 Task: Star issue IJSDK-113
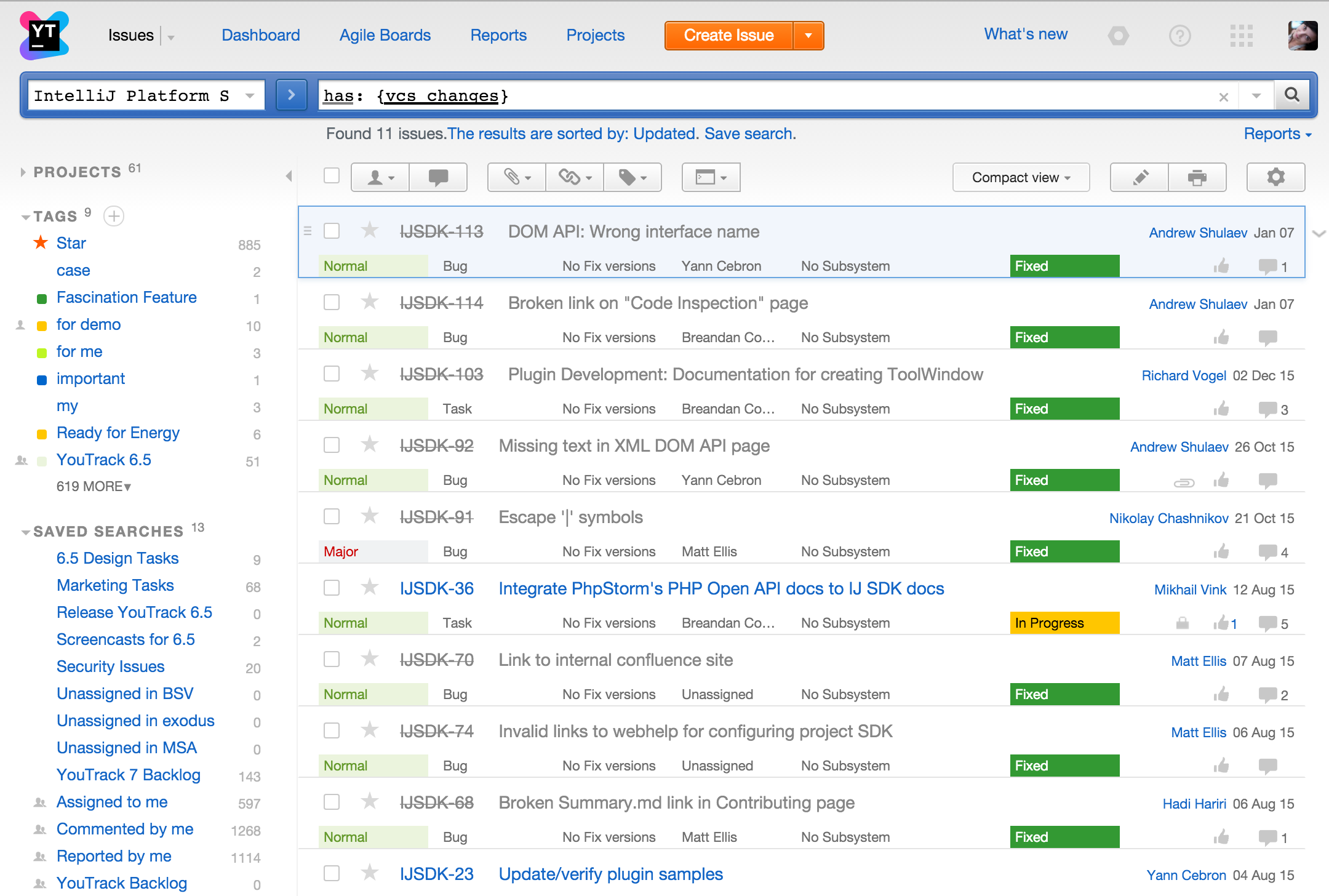coord(369,230)
